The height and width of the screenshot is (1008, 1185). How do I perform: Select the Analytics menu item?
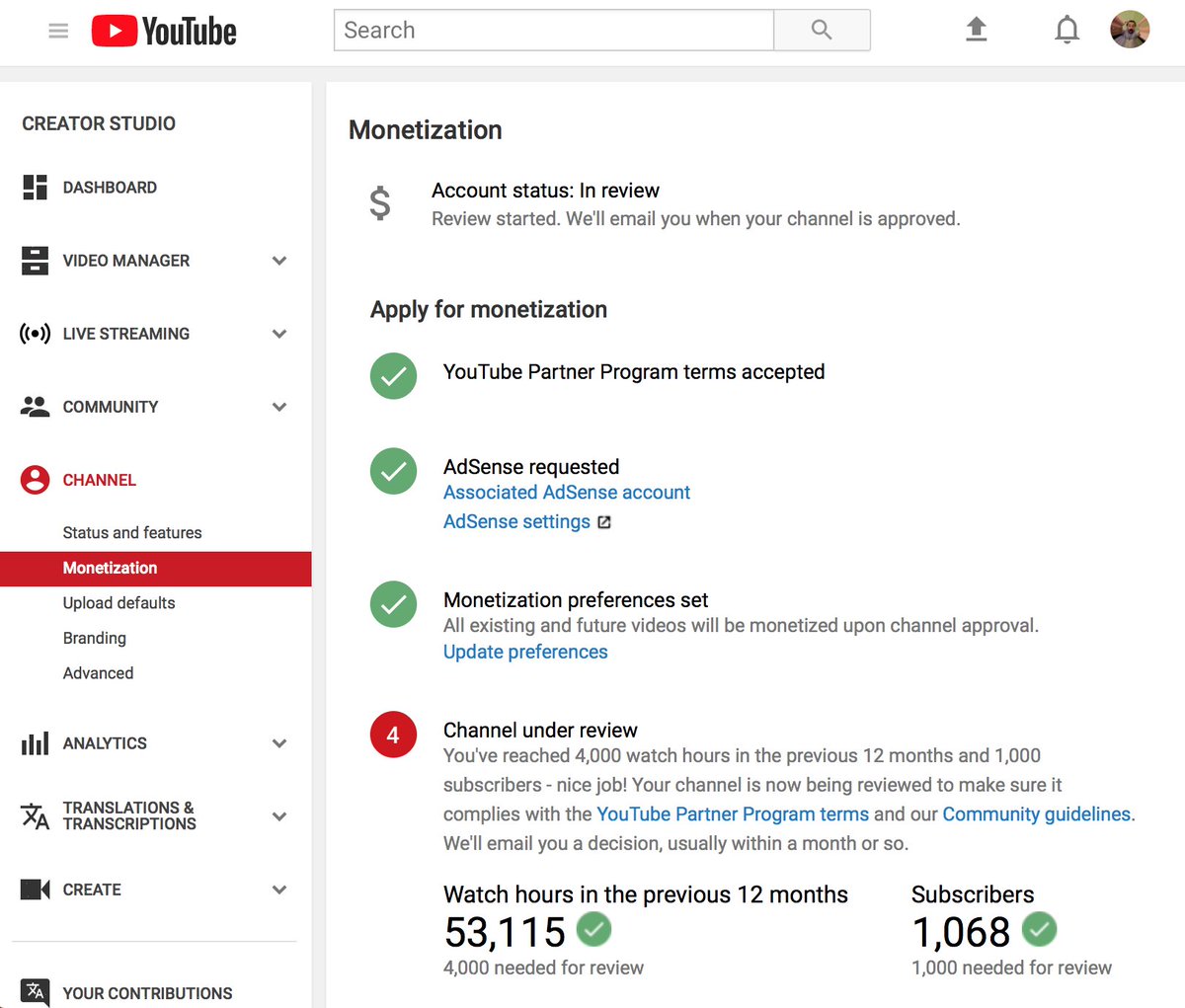click(x=105, y=743)
